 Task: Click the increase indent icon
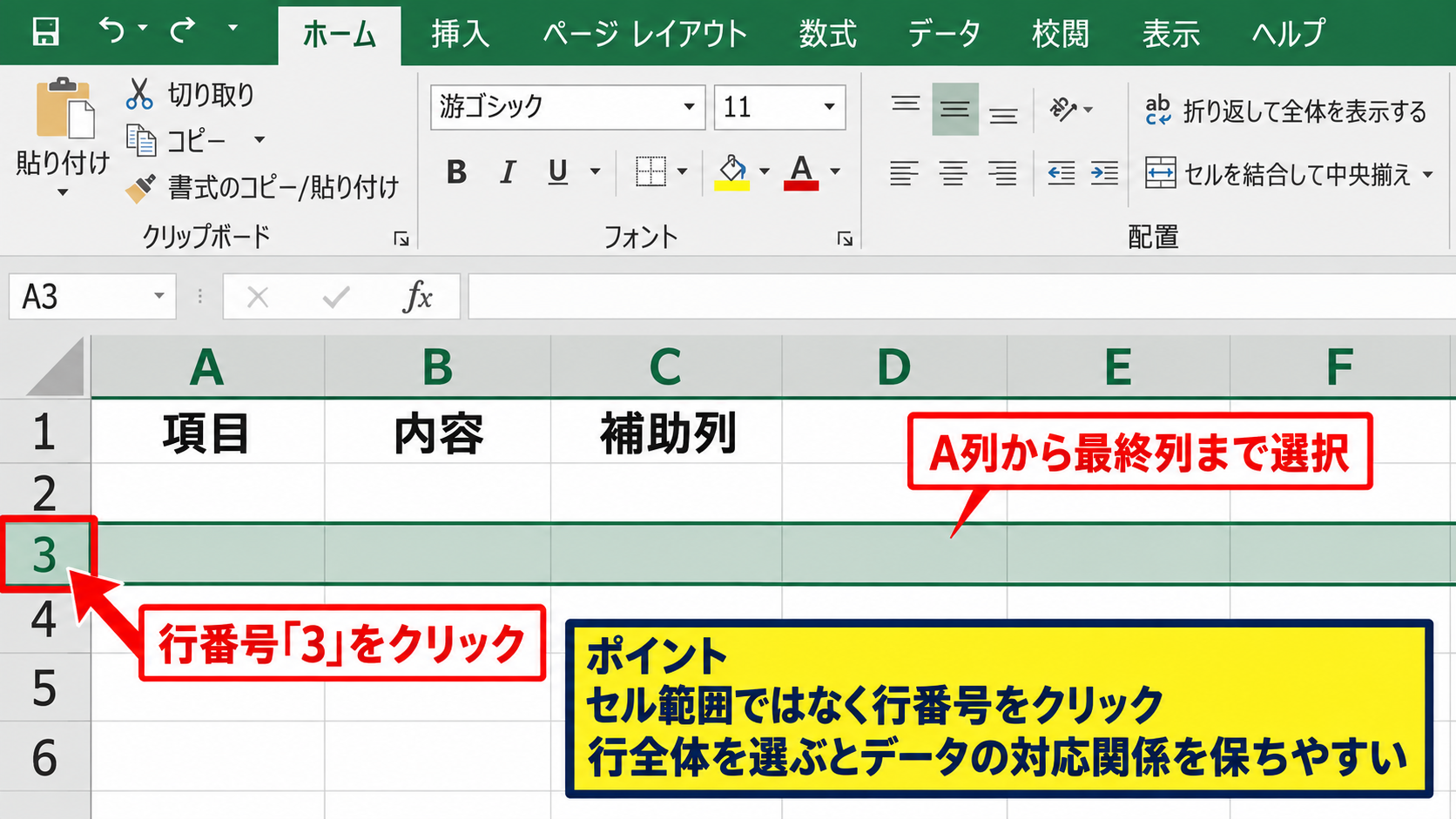tap(1104, 173)
